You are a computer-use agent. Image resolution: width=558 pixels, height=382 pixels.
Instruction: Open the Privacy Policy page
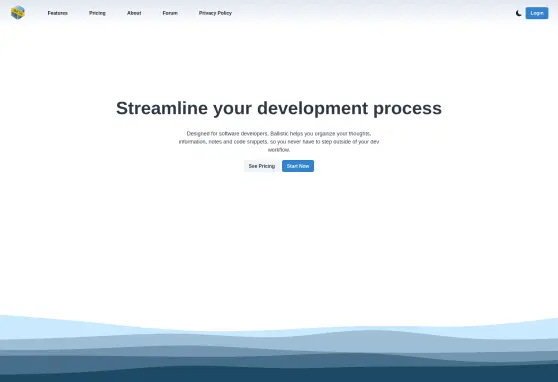click(x=215, y=13)
